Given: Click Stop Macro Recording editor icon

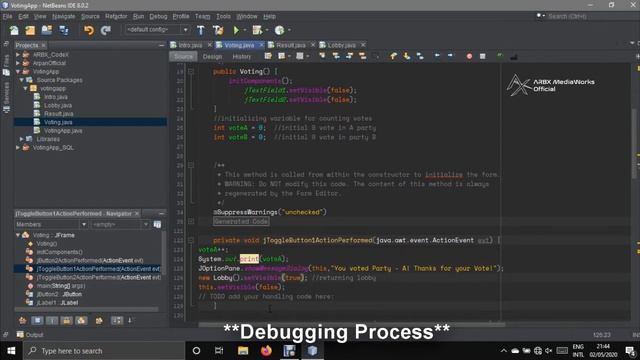Looking at the screenshot, I should (x=482, y=56).
